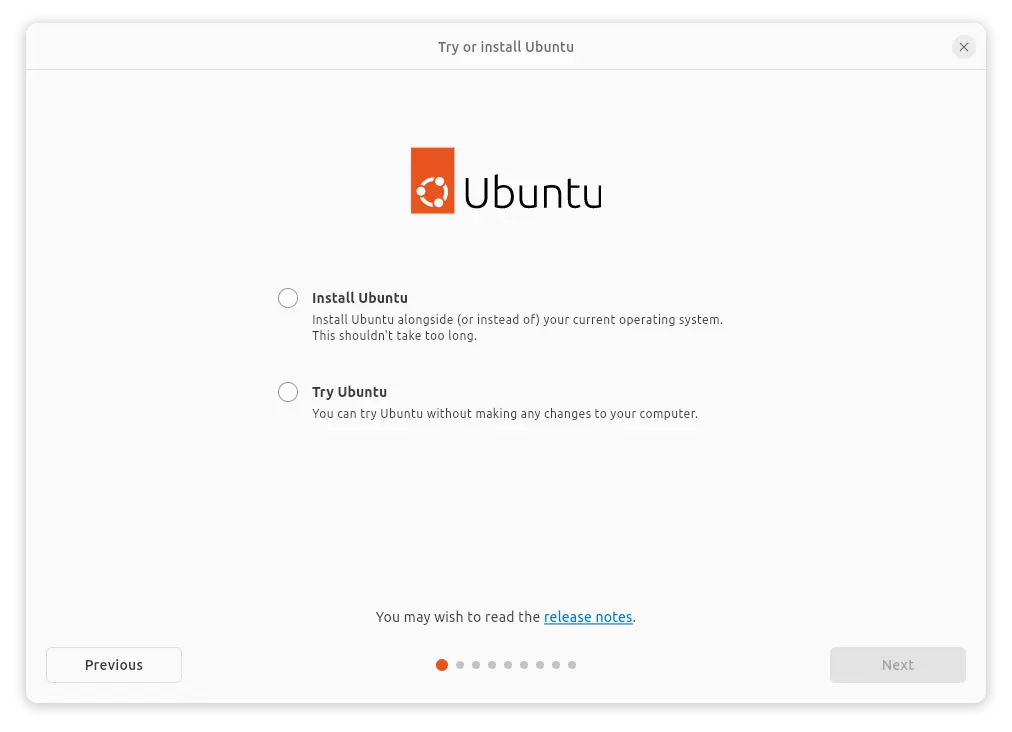1012x732 pixels.
Task: Click the "This shouldn't take too long." text
Action: pyautogui.click(x=394, y=336)
